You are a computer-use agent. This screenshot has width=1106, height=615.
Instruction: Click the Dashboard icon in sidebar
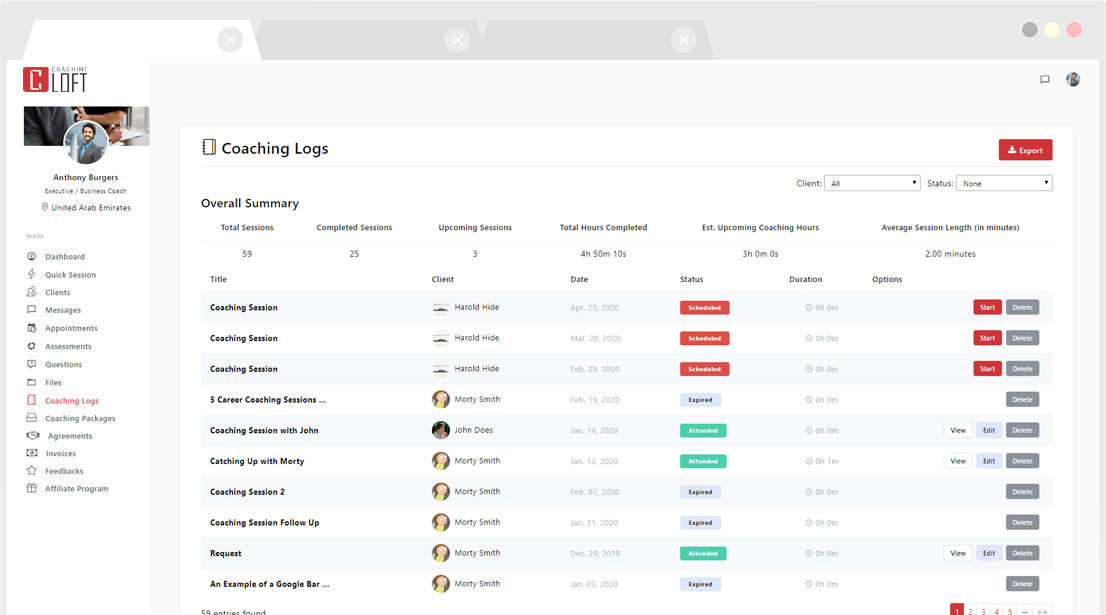coord(32,257)
